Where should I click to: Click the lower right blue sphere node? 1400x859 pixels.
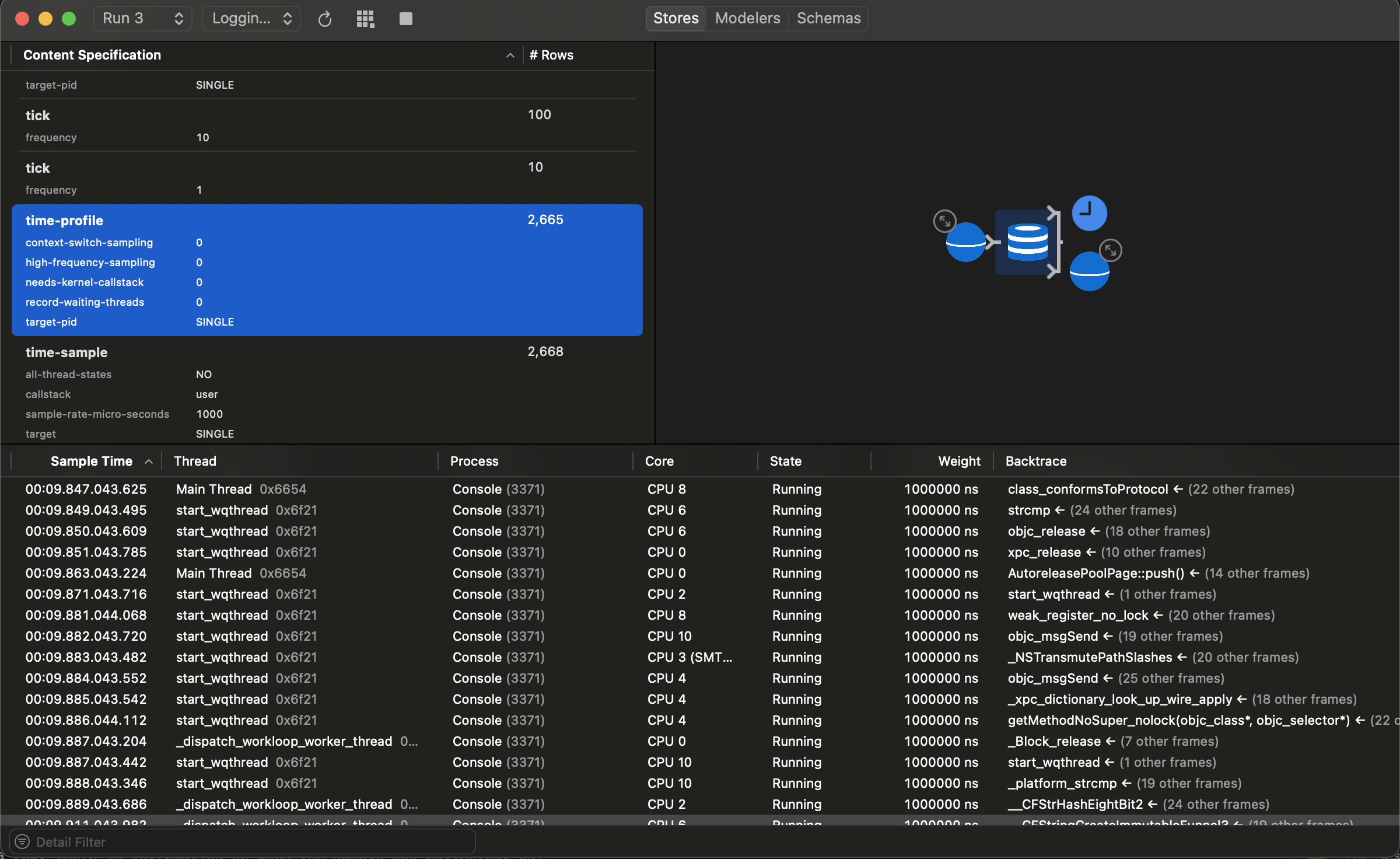[x=1089, y=271]
